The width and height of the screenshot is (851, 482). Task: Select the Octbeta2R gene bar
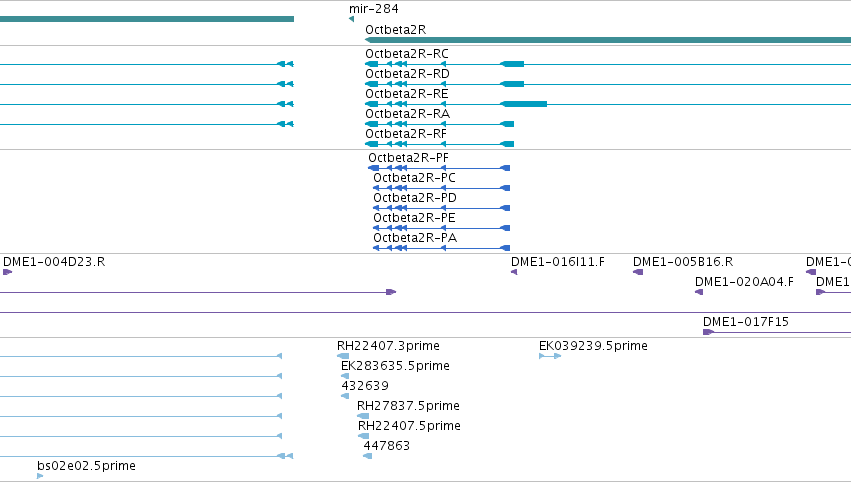tap(608, 40)
